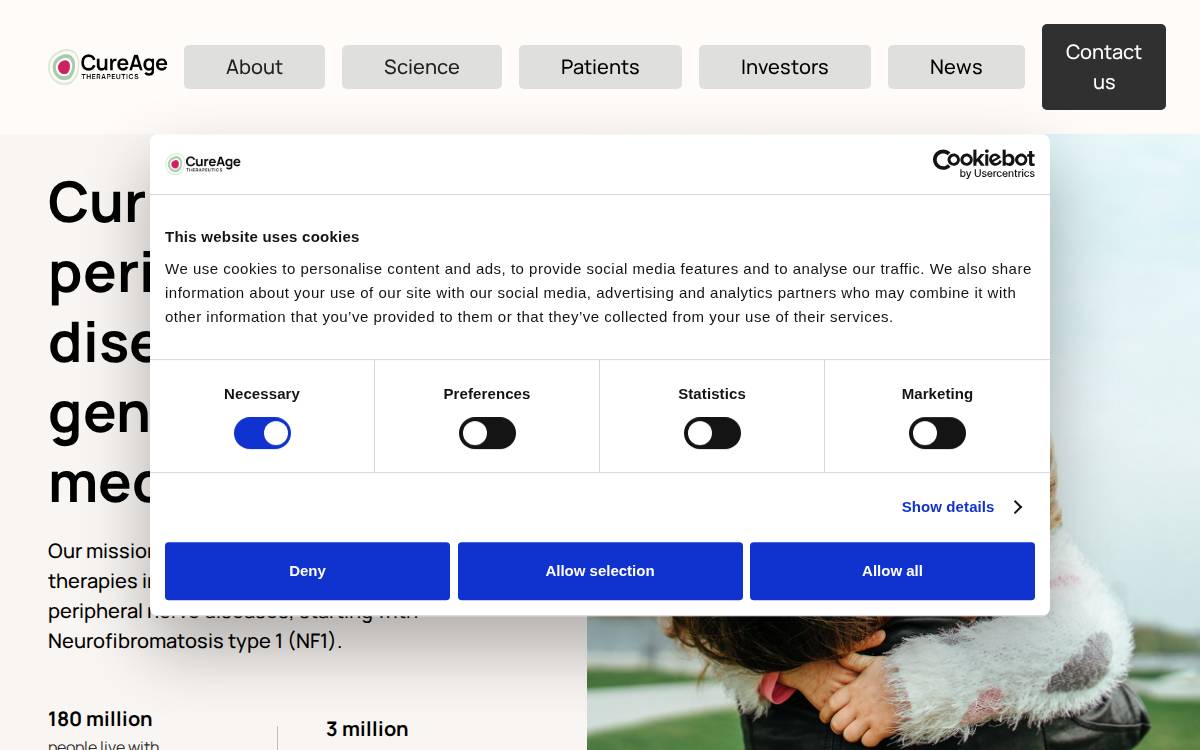Enable the Preferences cookies switch
The image size is (1200, 750).
pos(487,433)
